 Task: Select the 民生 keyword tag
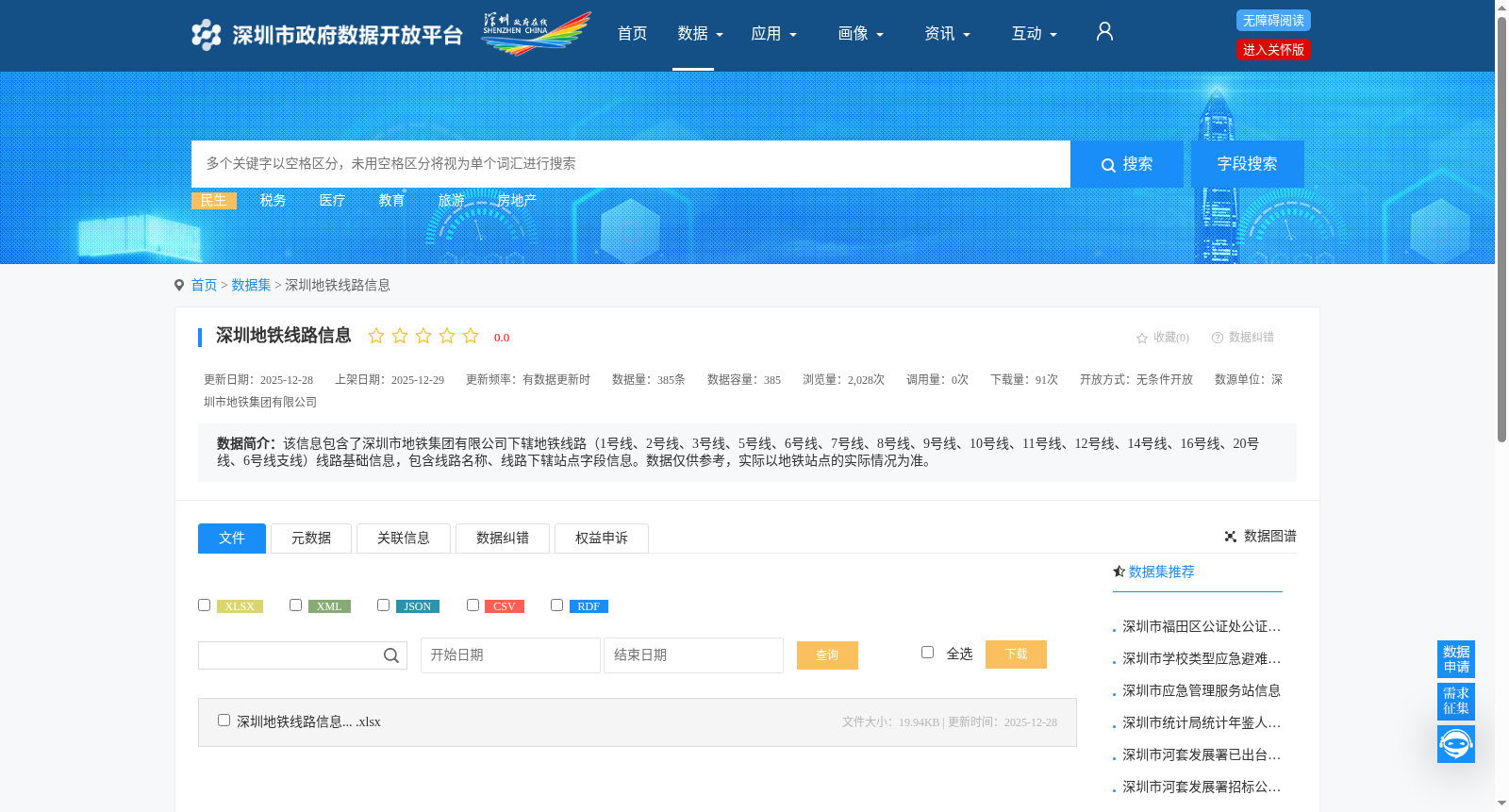214,201
